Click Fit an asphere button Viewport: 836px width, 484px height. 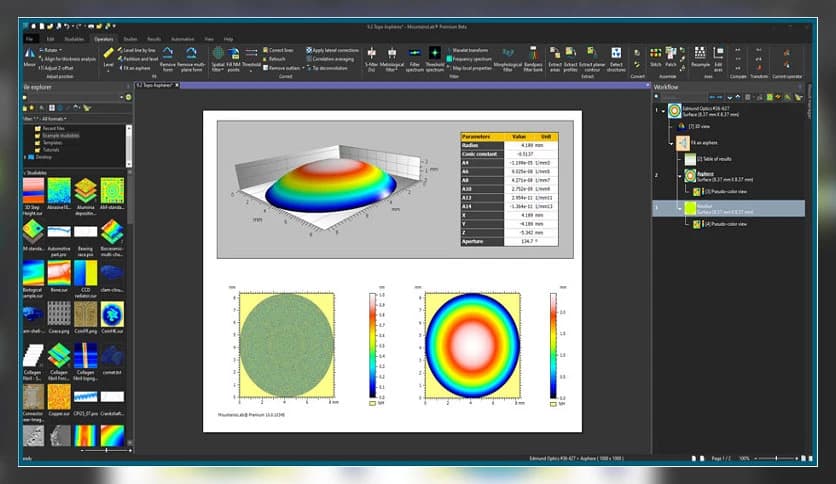(x=135, y=67)
